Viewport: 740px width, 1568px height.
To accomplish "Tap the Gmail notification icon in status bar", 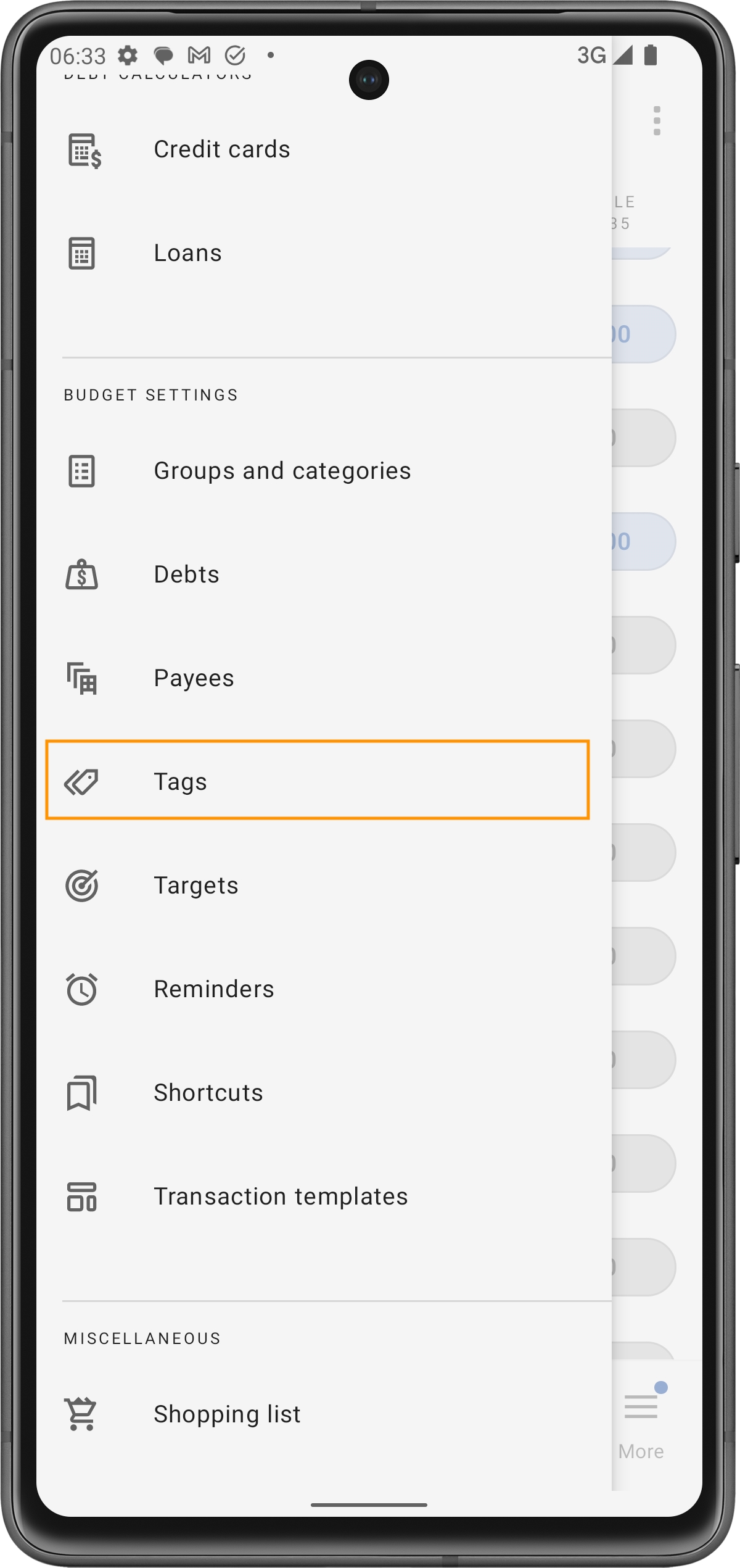I will click(x=199, y=56).
